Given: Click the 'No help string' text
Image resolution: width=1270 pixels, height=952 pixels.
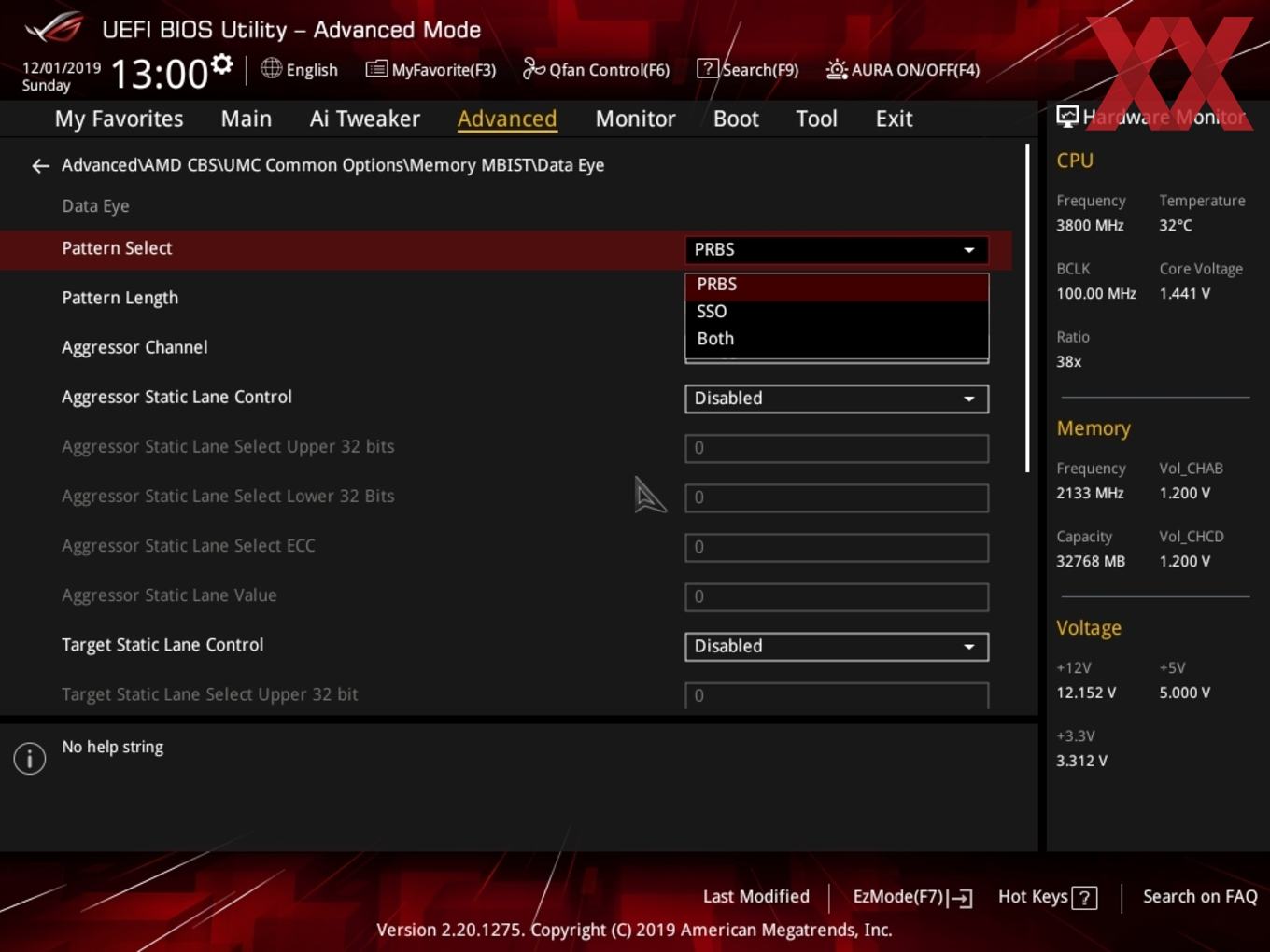Looking at the screenshot, I should 112,748.
